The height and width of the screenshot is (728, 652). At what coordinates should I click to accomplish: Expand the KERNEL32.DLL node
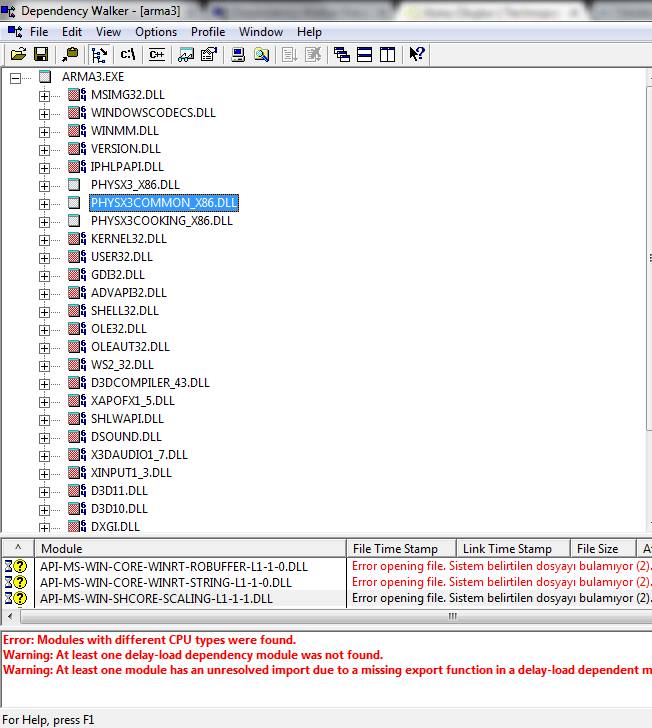tap(44, 240)
